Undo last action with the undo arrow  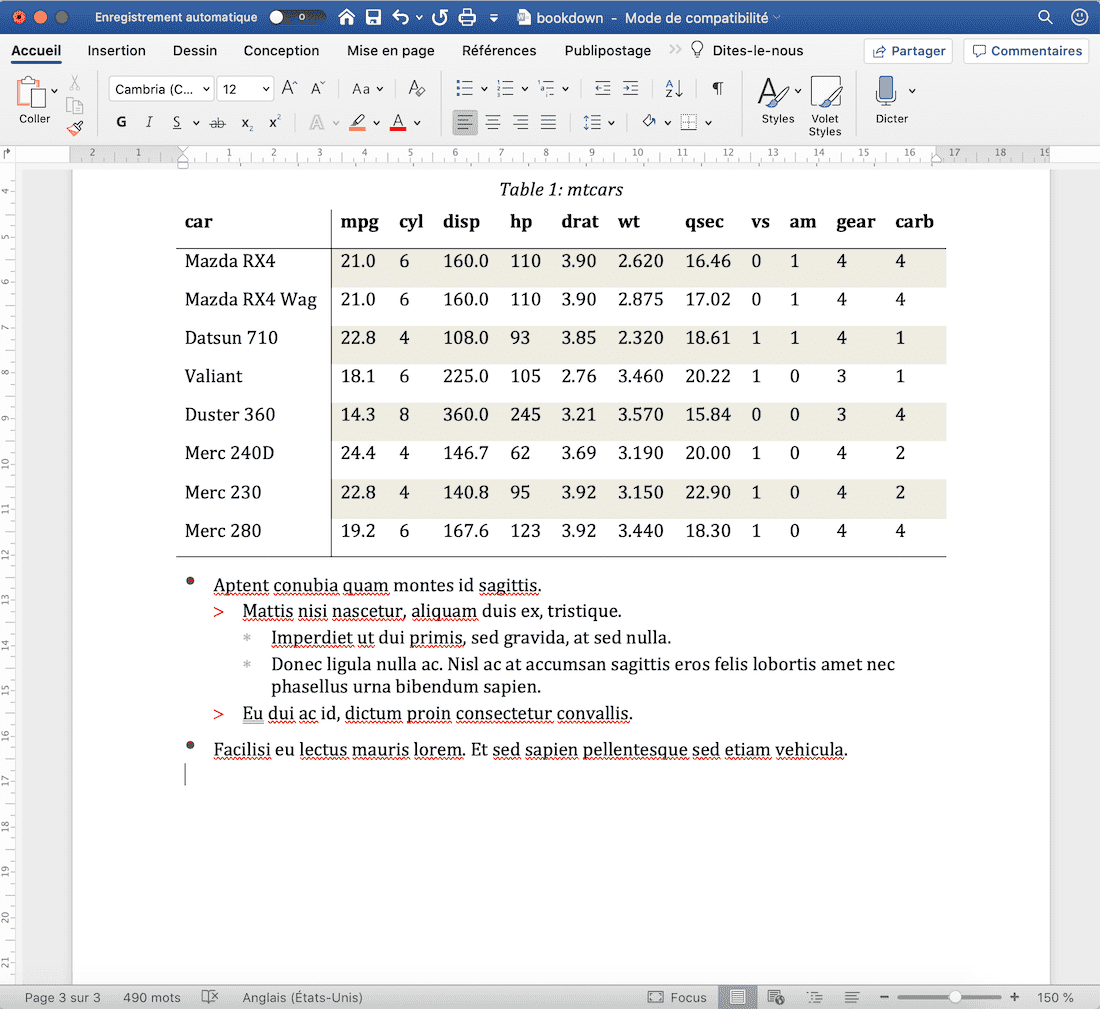(x=401, y=18)
